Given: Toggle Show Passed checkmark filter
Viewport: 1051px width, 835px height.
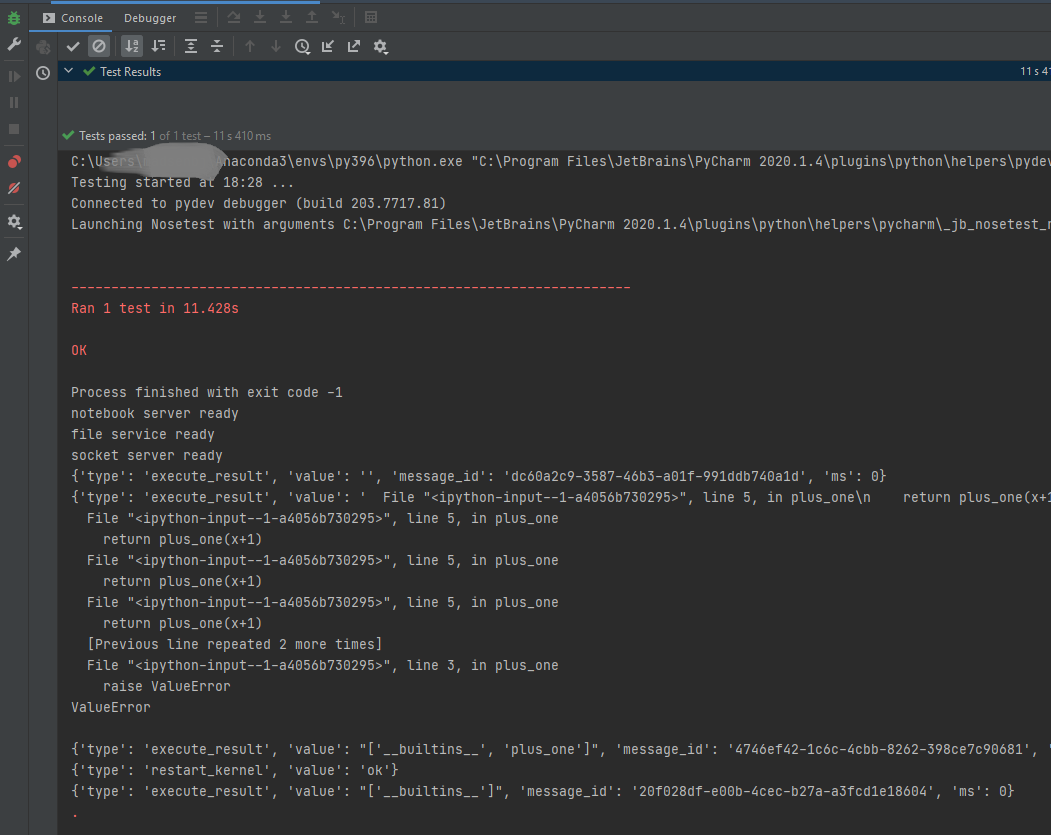Looking at the screenshot, I should coord(73,46).
